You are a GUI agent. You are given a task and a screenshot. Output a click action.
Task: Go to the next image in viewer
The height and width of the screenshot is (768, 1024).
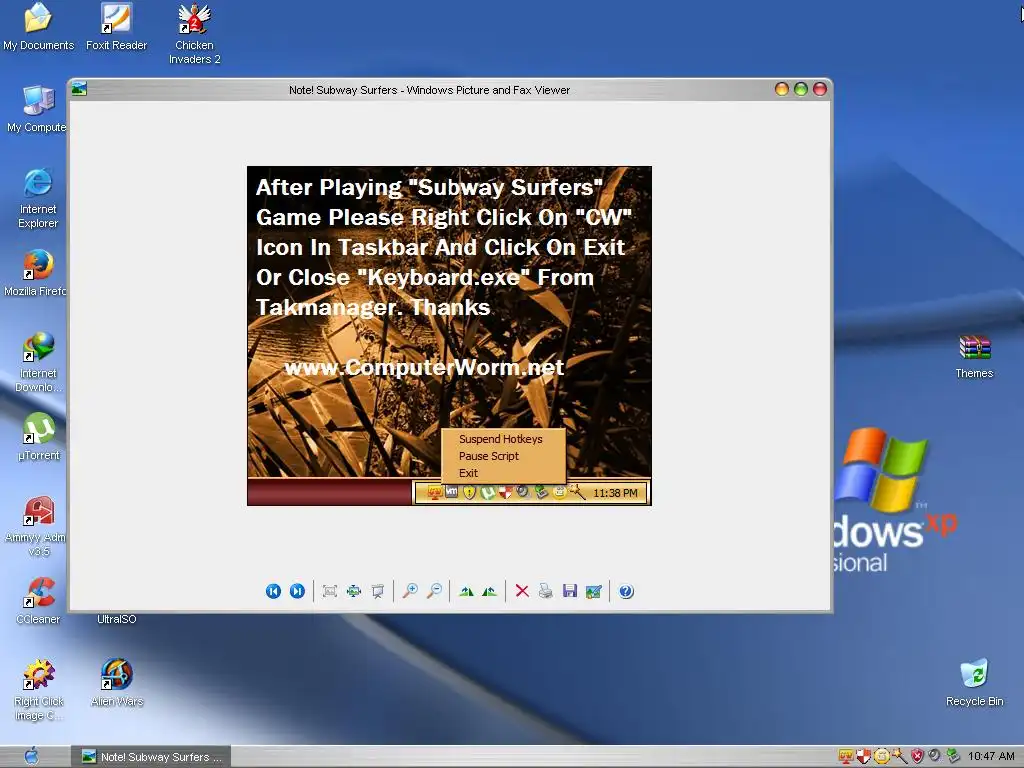coord(297,592)
